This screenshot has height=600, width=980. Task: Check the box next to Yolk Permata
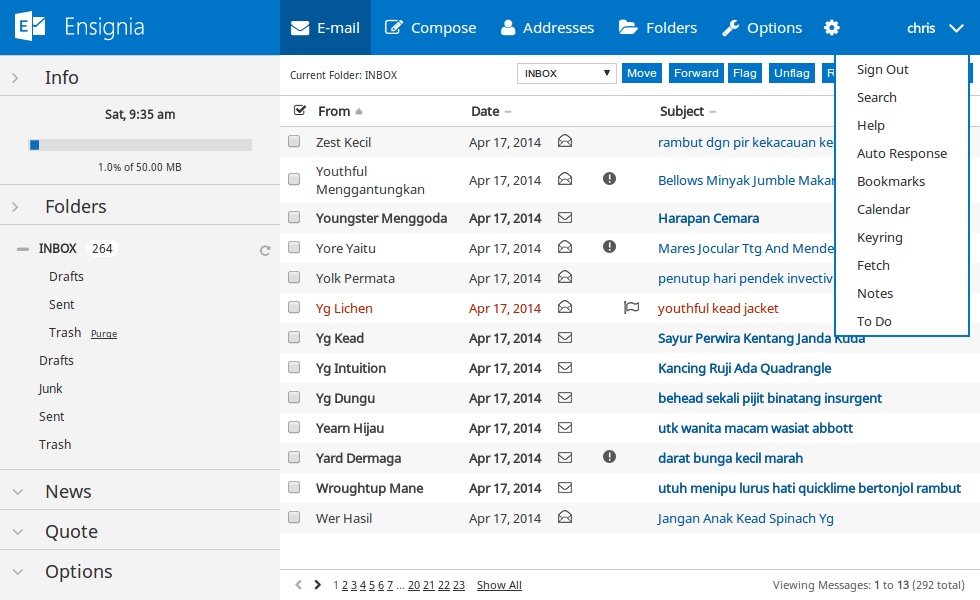pyautogui.click(x=294, y=278)
